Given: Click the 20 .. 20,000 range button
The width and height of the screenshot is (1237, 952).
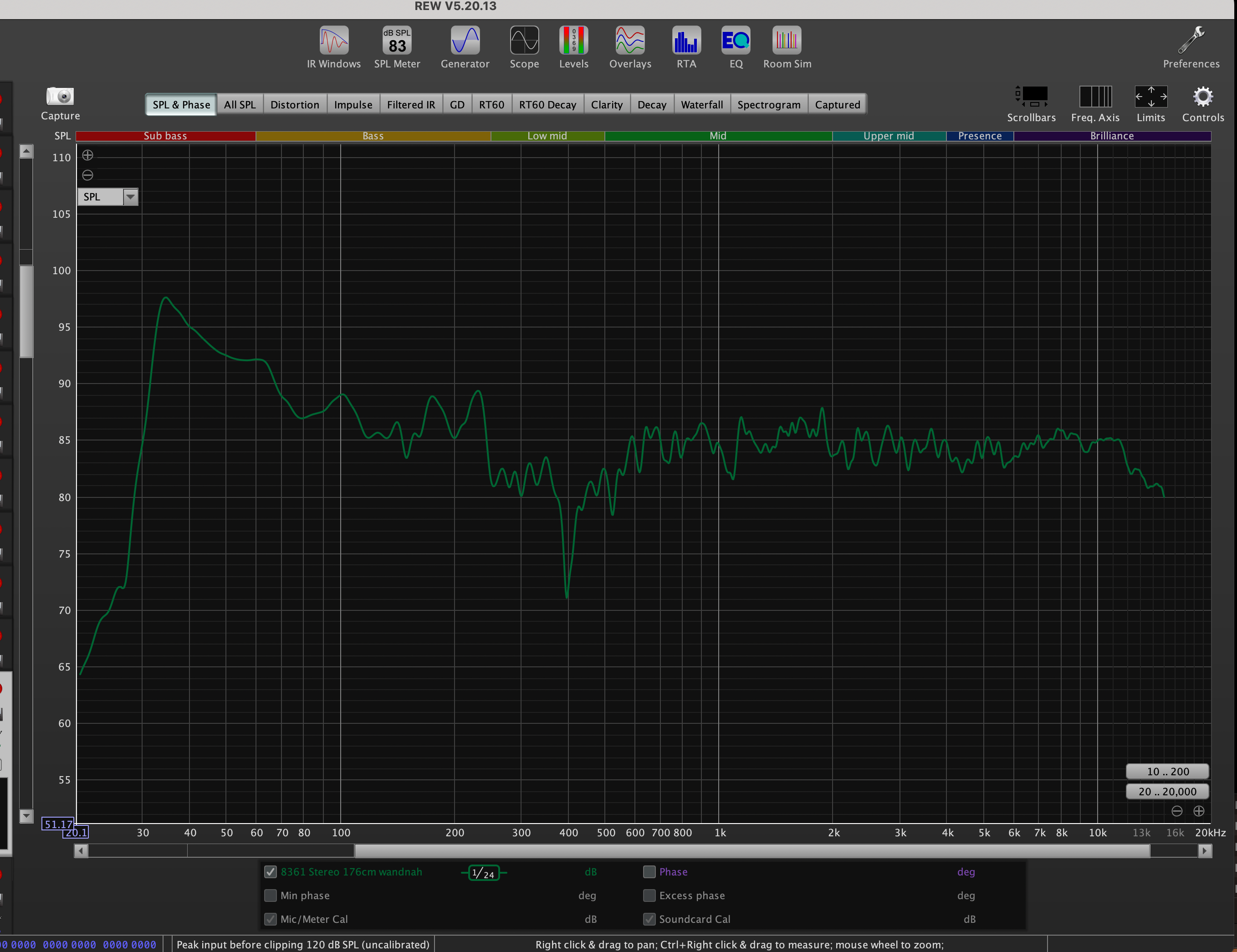Looking at the screenshot, I should coord(1167,792).
